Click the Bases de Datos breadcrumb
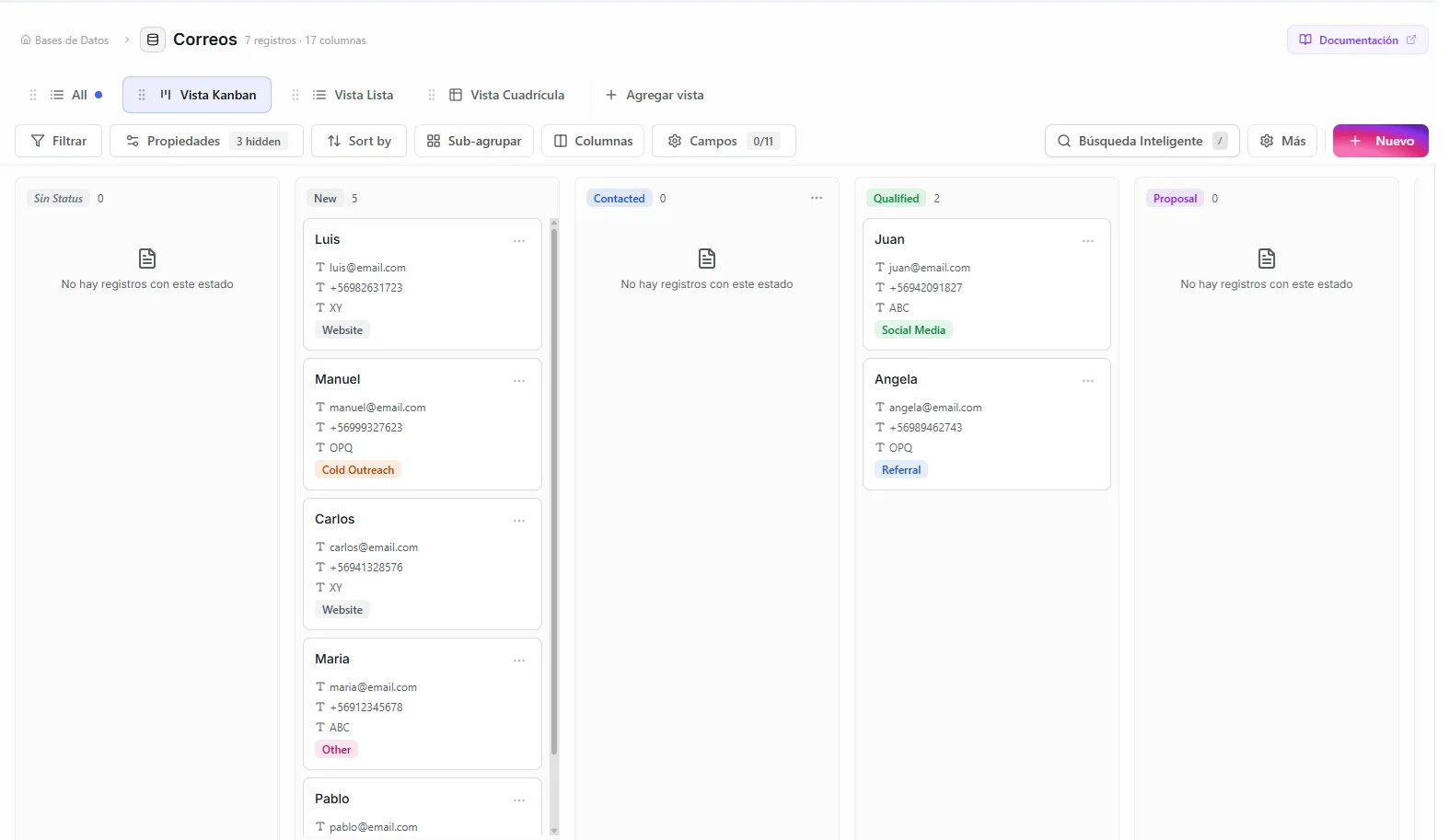The image size is (1449, 840). [x=64, y=40]
